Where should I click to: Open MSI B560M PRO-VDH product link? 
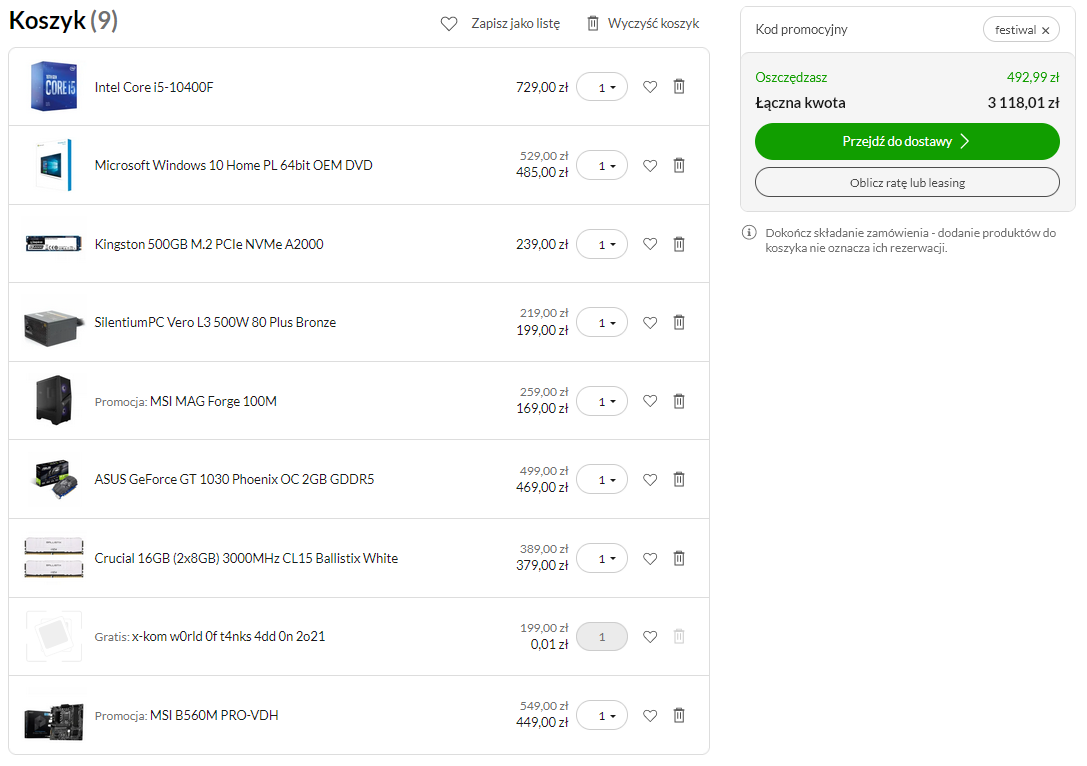pyautogui.click(x=214, y=715)
